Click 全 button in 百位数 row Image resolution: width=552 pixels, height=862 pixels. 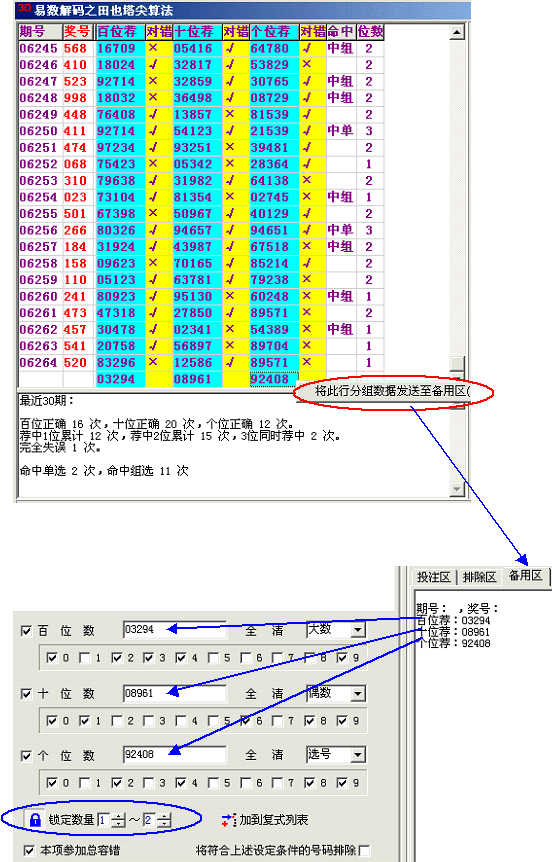251,631
